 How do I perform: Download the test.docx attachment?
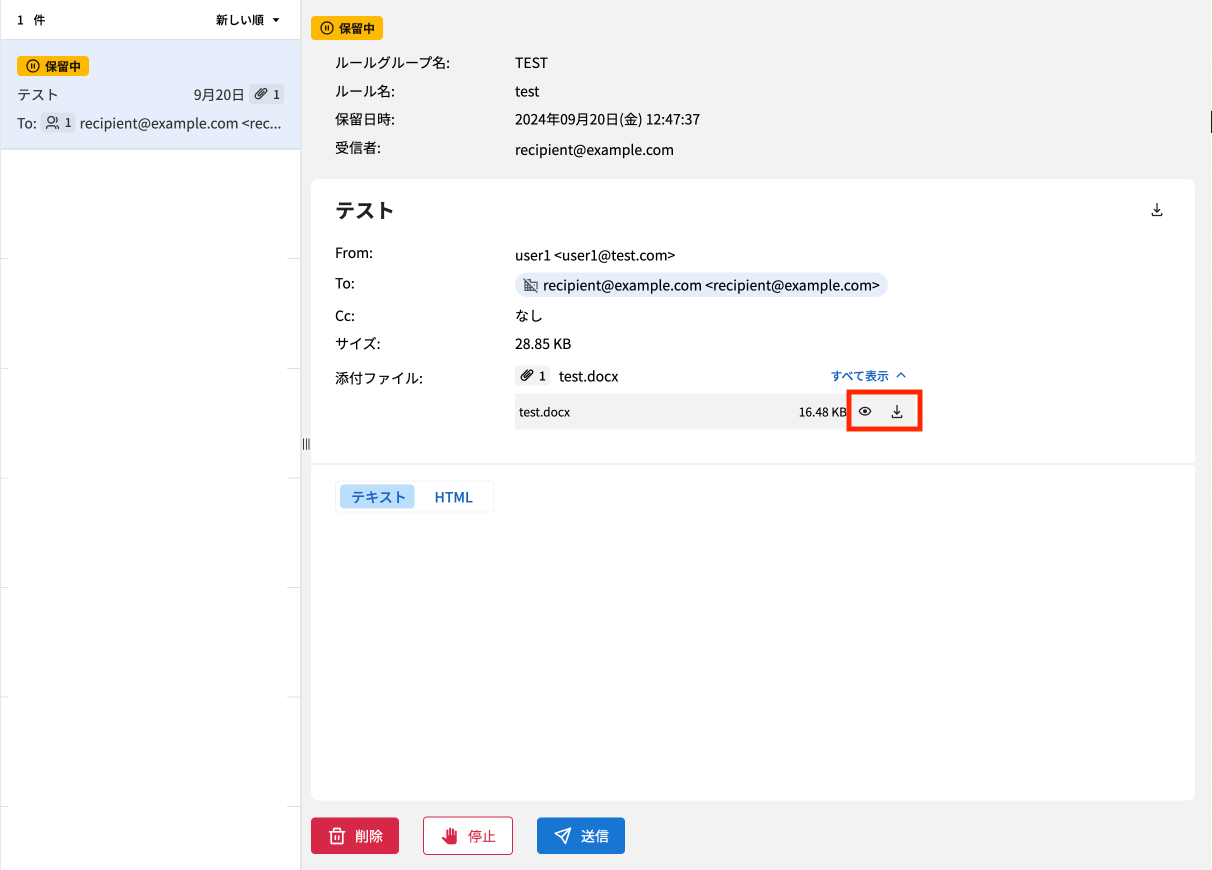[897, 411]
